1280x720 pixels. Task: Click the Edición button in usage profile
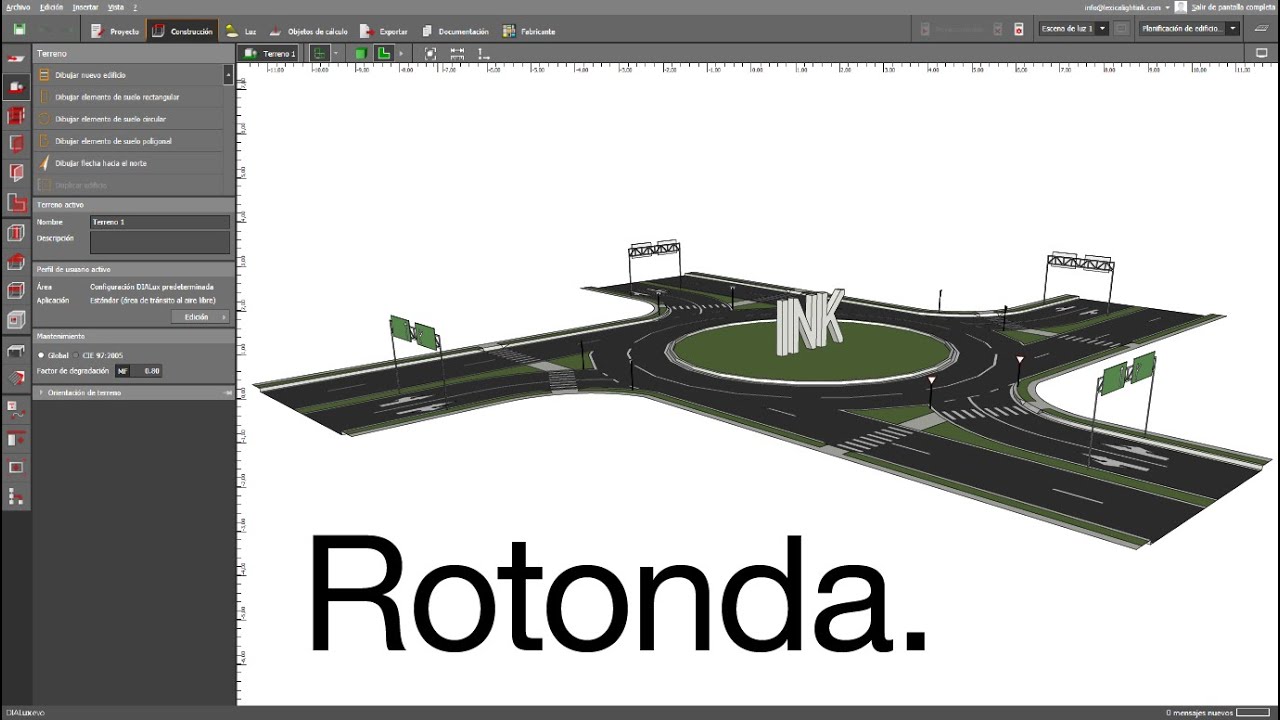pos(201,317)
